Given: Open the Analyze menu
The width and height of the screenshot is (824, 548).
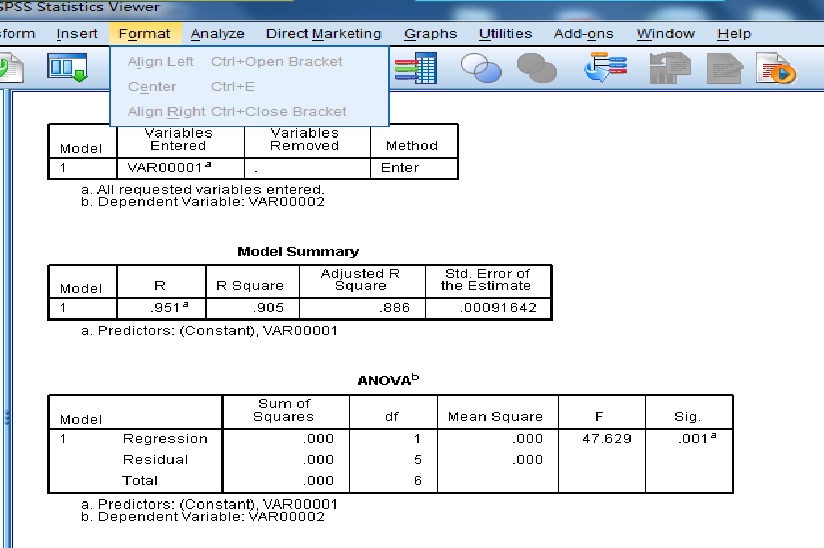Looking at the screenshot, I should pyautogui.click(x=218, y=34).
